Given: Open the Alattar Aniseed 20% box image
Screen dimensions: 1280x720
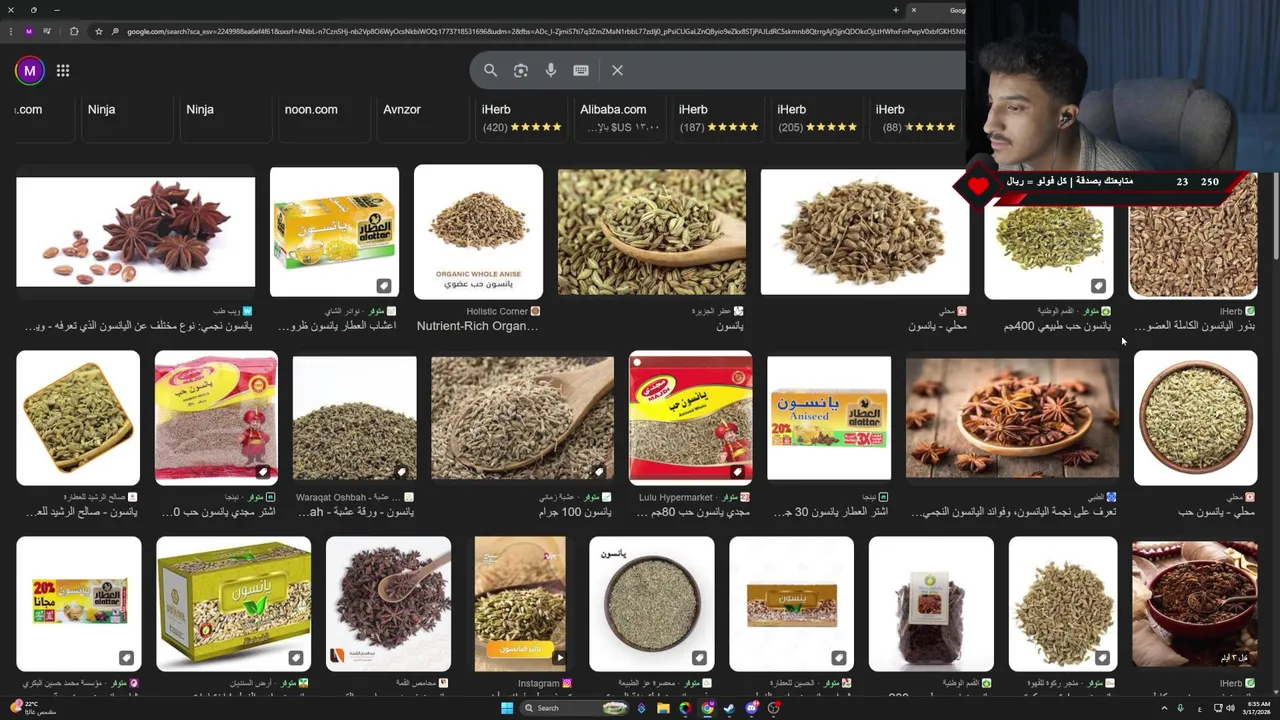Looking at the screenshot, I should [x=829, y=417].
